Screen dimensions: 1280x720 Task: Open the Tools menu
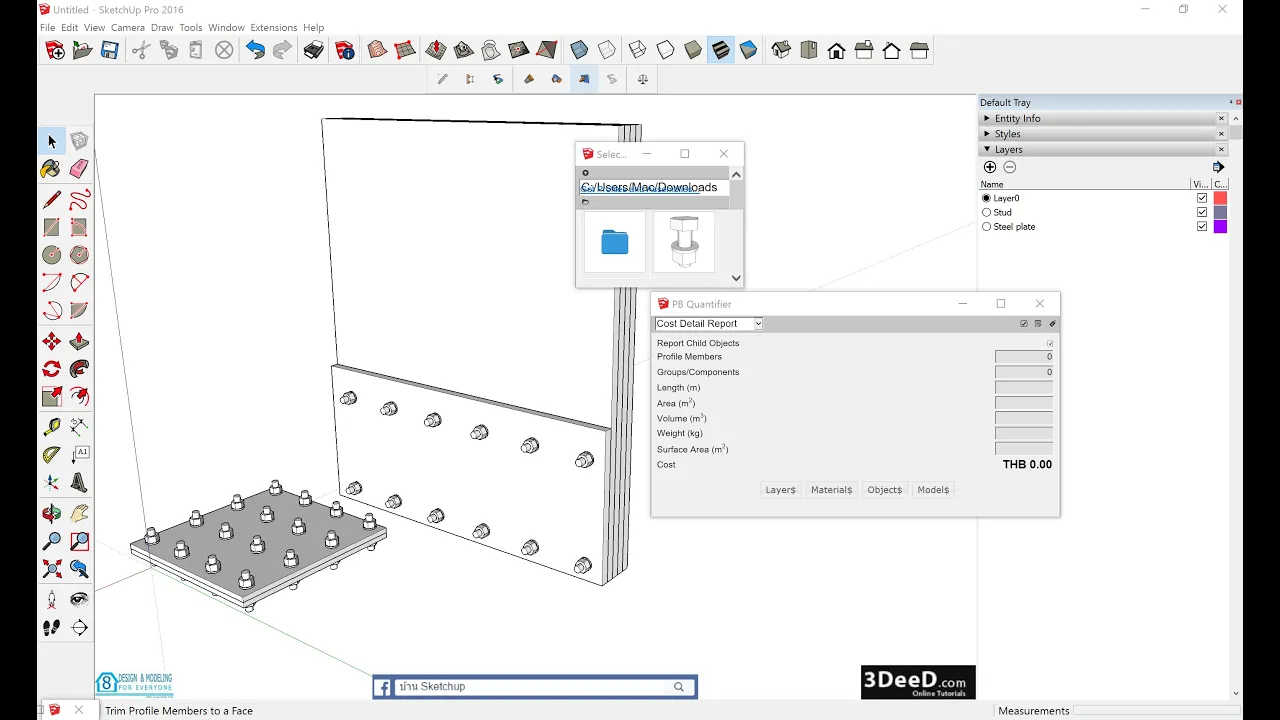pos(191,27)
